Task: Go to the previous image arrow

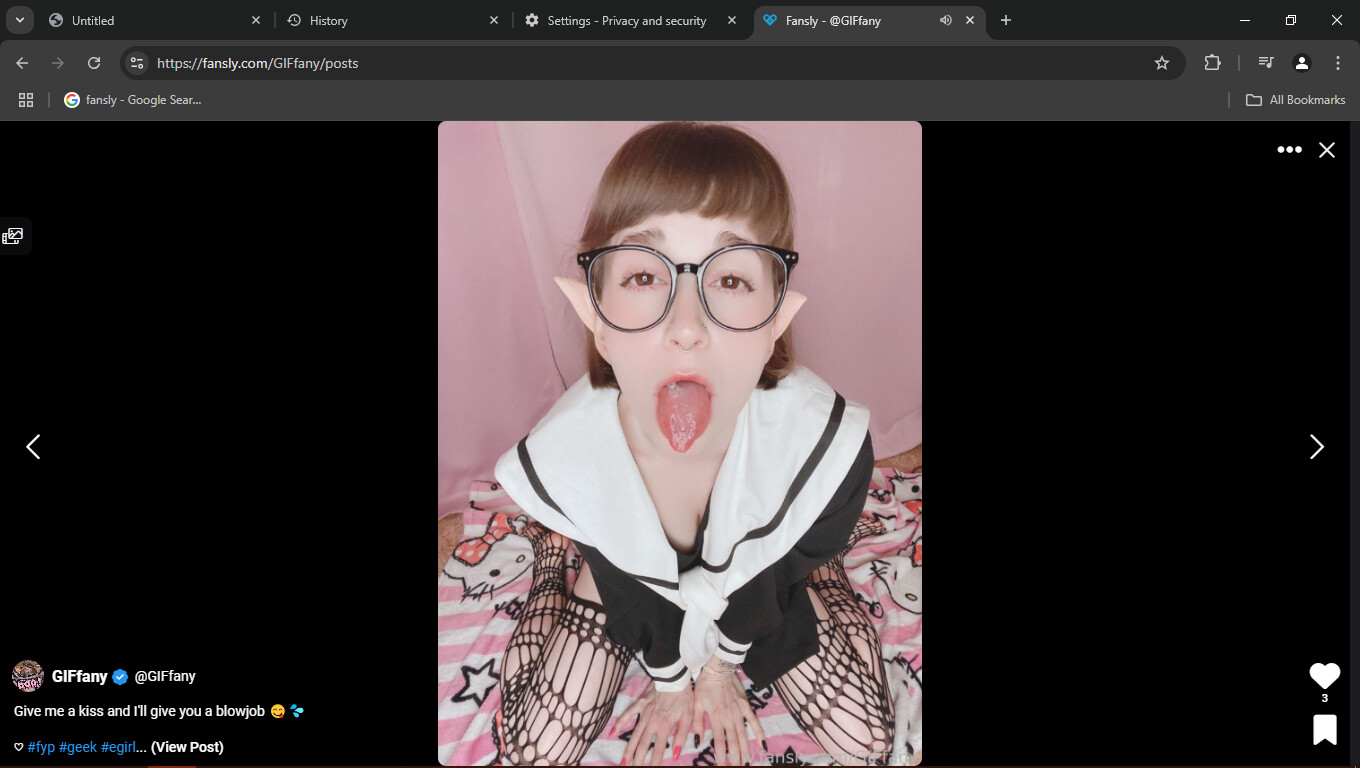Action: click(x=33, y=447)
